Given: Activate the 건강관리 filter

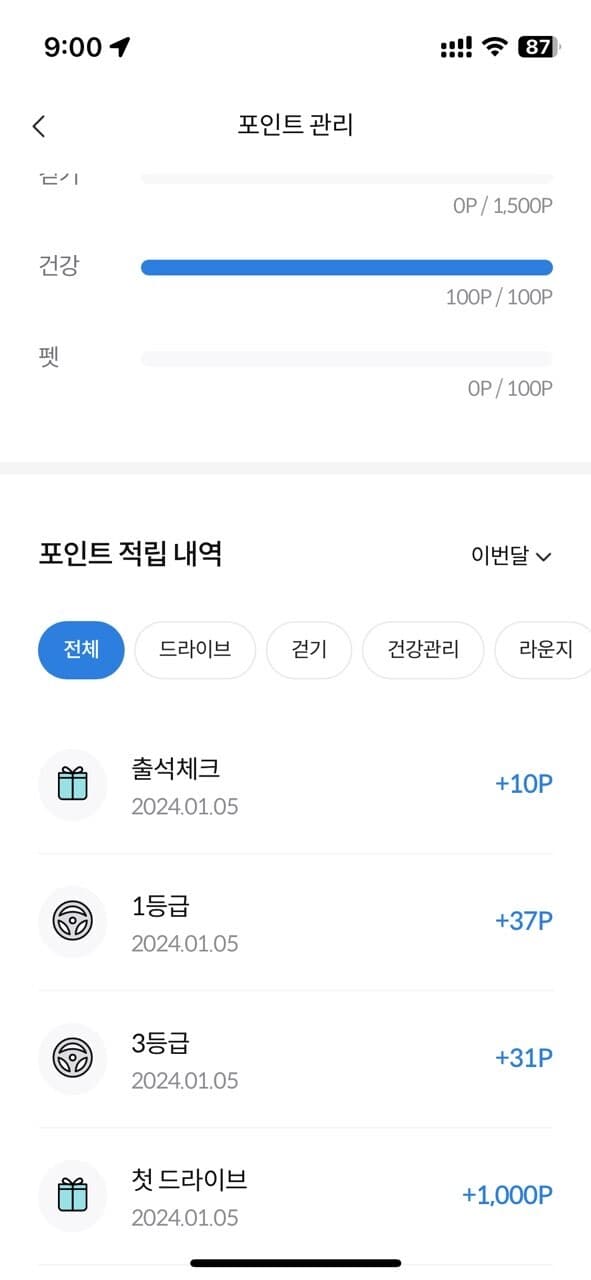Looking at the screenshot, I should (422, 650).
